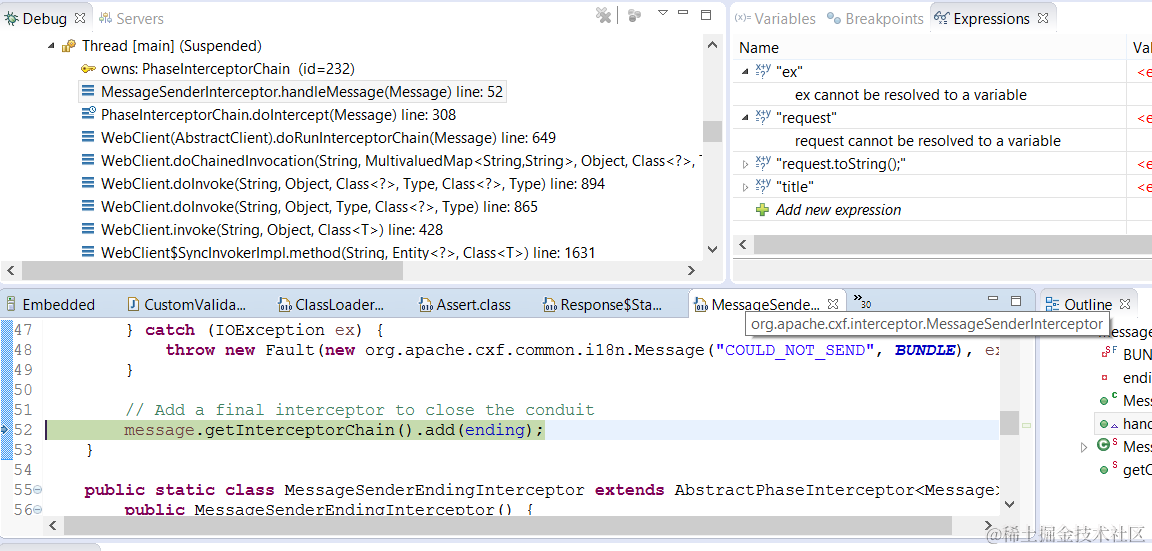Click the thread icon beside Thread [main]
Image resolution: width=1152 pixels, height=551 pixels.
pos(69,46)
